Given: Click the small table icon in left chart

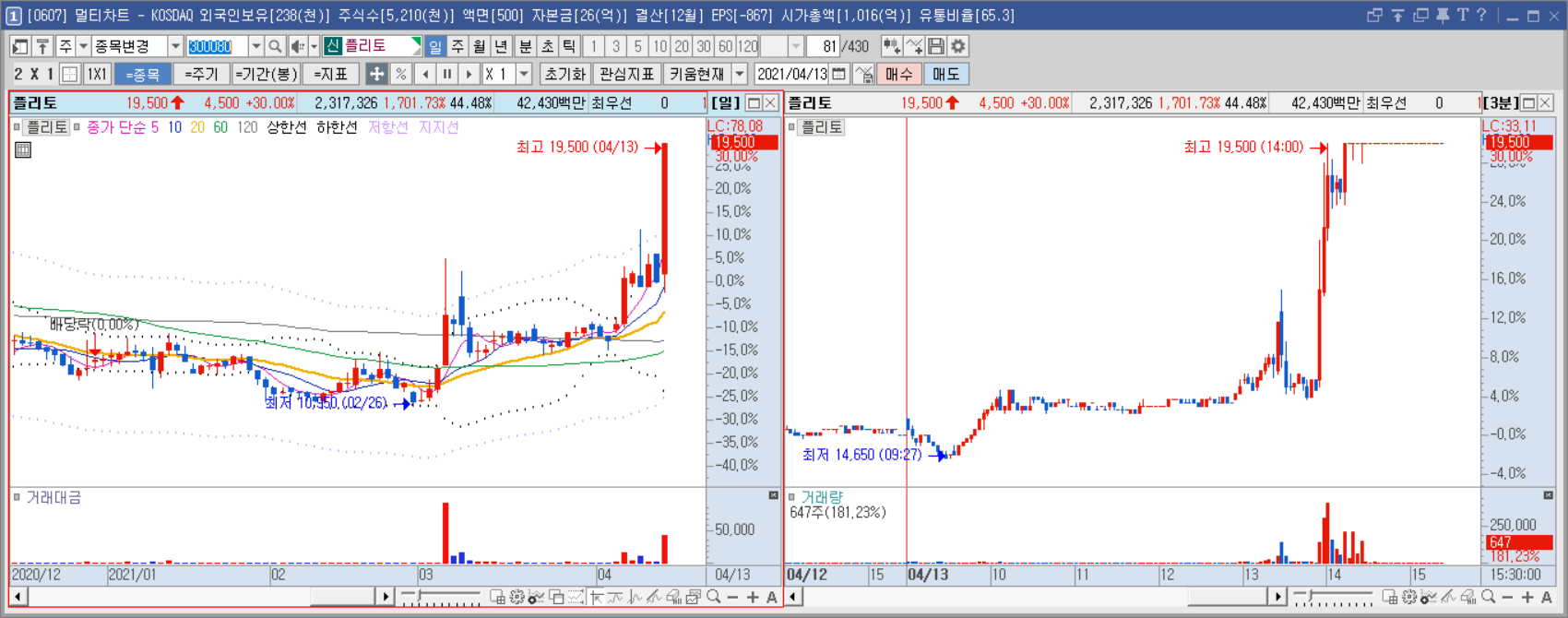Looking at the screenshot, I should pyautogui.click(x=23, y=149).
